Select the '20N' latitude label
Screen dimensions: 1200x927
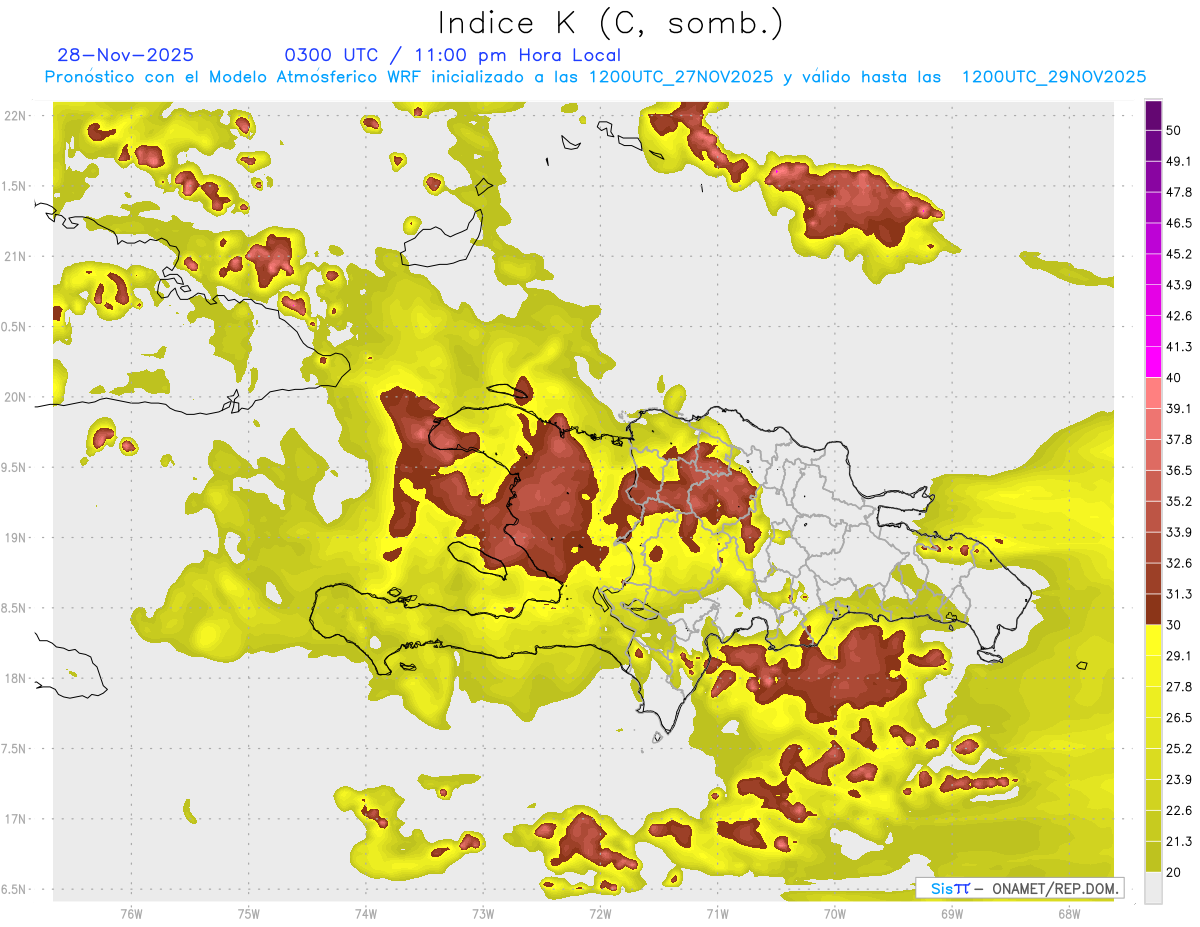click(x=15, y=397)
